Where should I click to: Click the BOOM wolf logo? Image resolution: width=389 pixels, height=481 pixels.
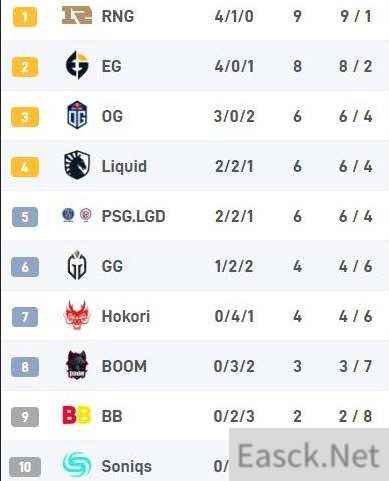click(77, 365)
